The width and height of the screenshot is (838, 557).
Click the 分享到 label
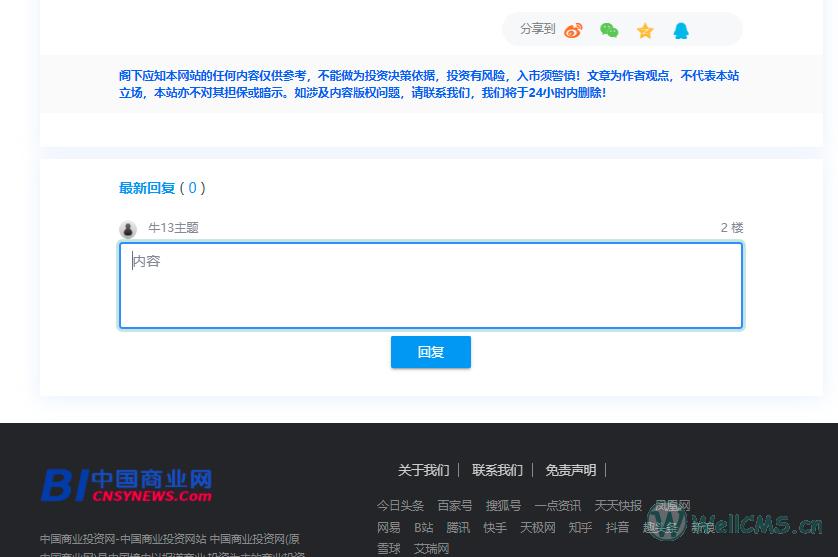538,29
